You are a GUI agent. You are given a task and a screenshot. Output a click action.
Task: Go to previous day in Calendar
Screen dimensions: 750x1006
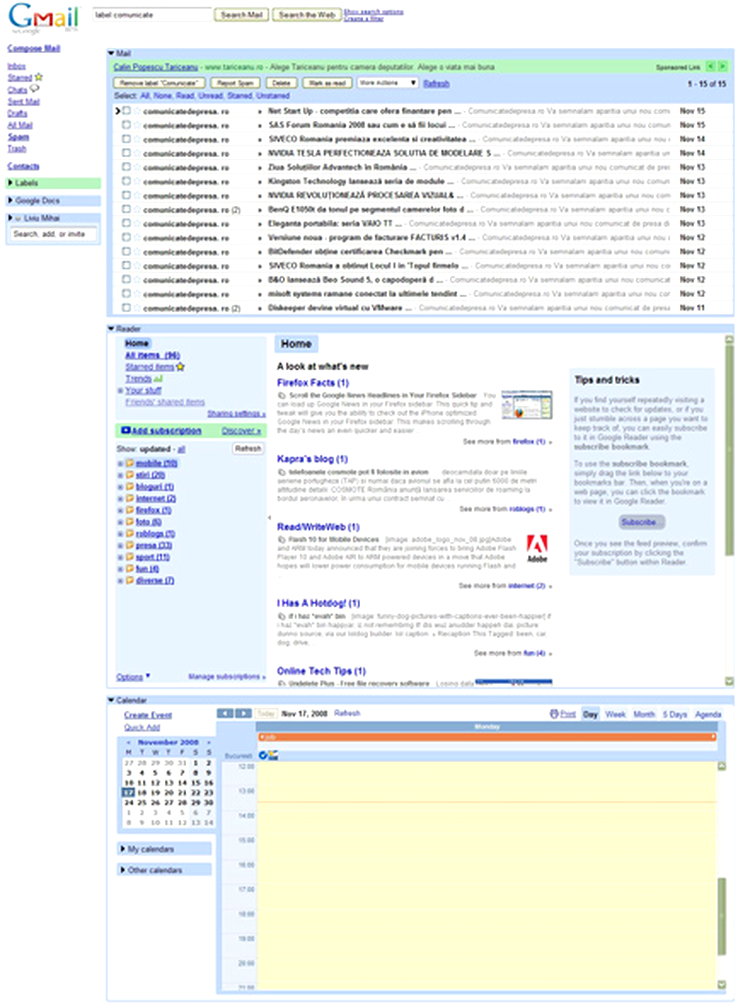click(225, 713)
